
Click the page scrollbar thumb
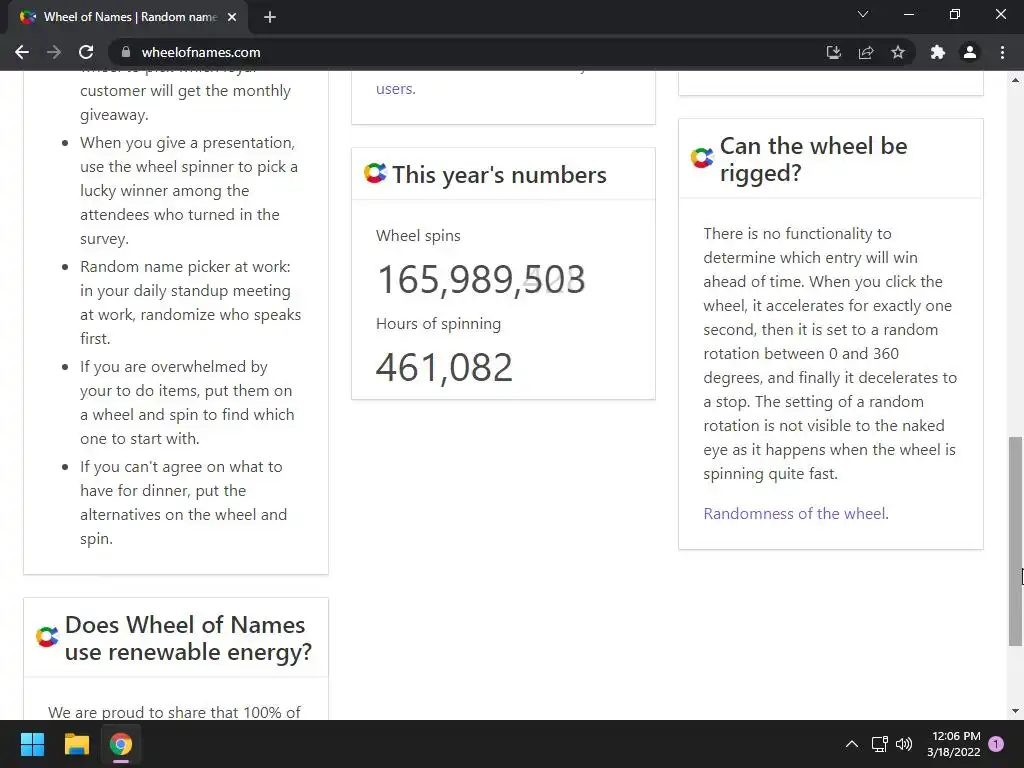click(1015, 541)
